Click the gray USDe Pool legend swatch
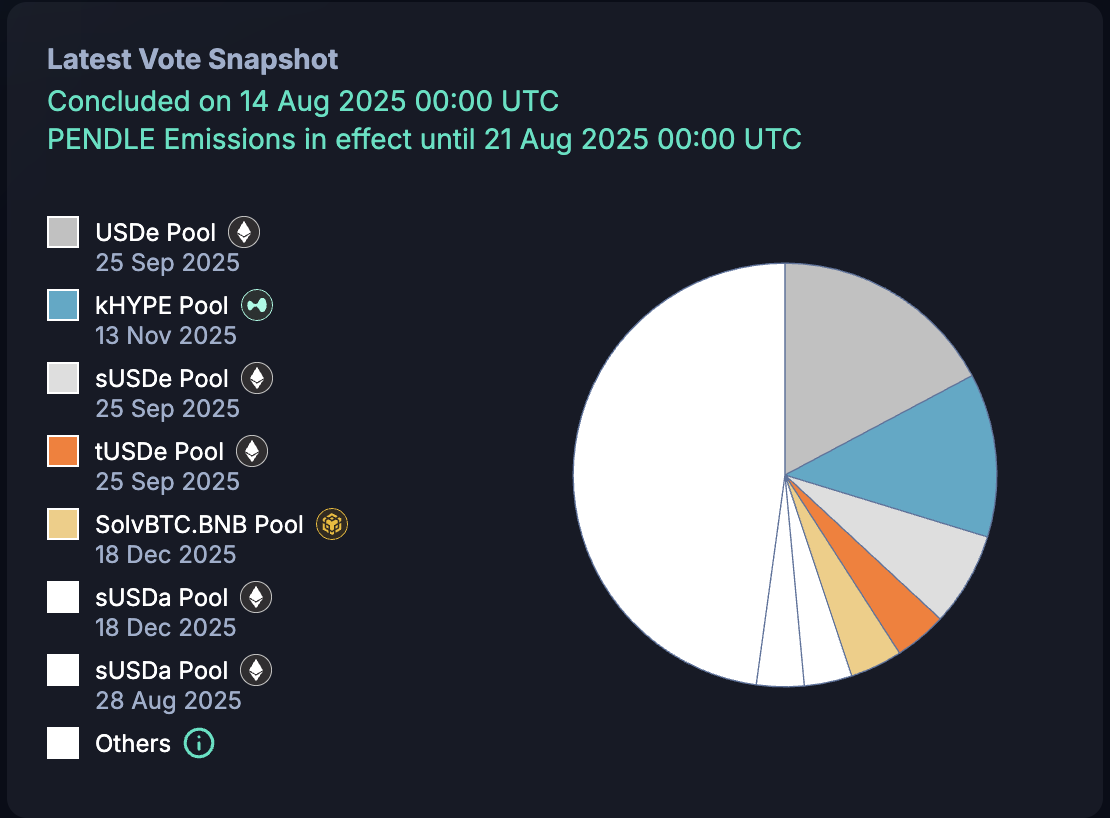1110x818 pixels. (63, 232)
